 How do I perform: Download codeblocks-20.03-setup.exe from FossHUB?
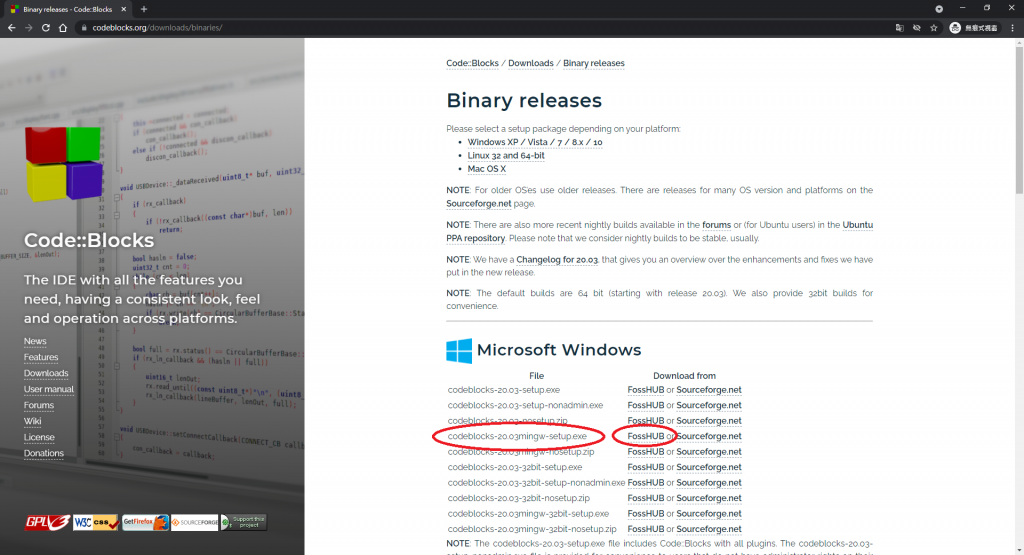pos(646,390)
